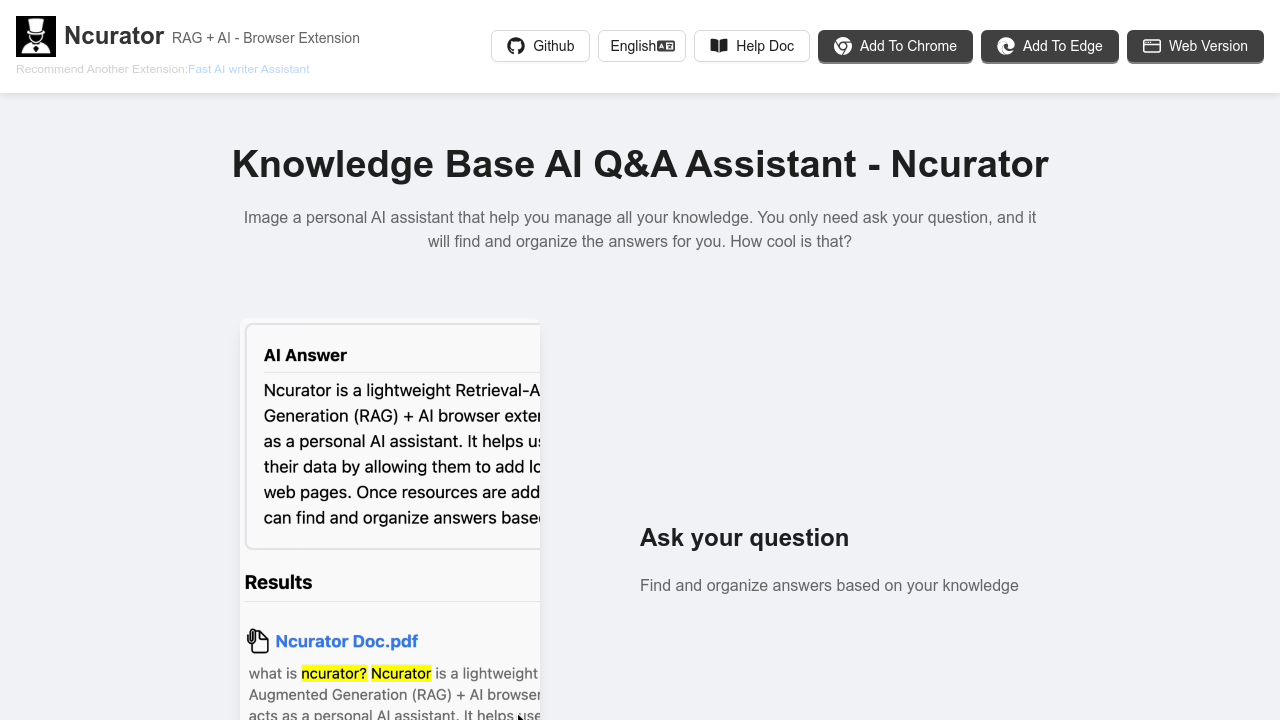1280x720 pixels.
Task: Click the browser window icon on Web Version
Action: click(x=1151, y=46)
